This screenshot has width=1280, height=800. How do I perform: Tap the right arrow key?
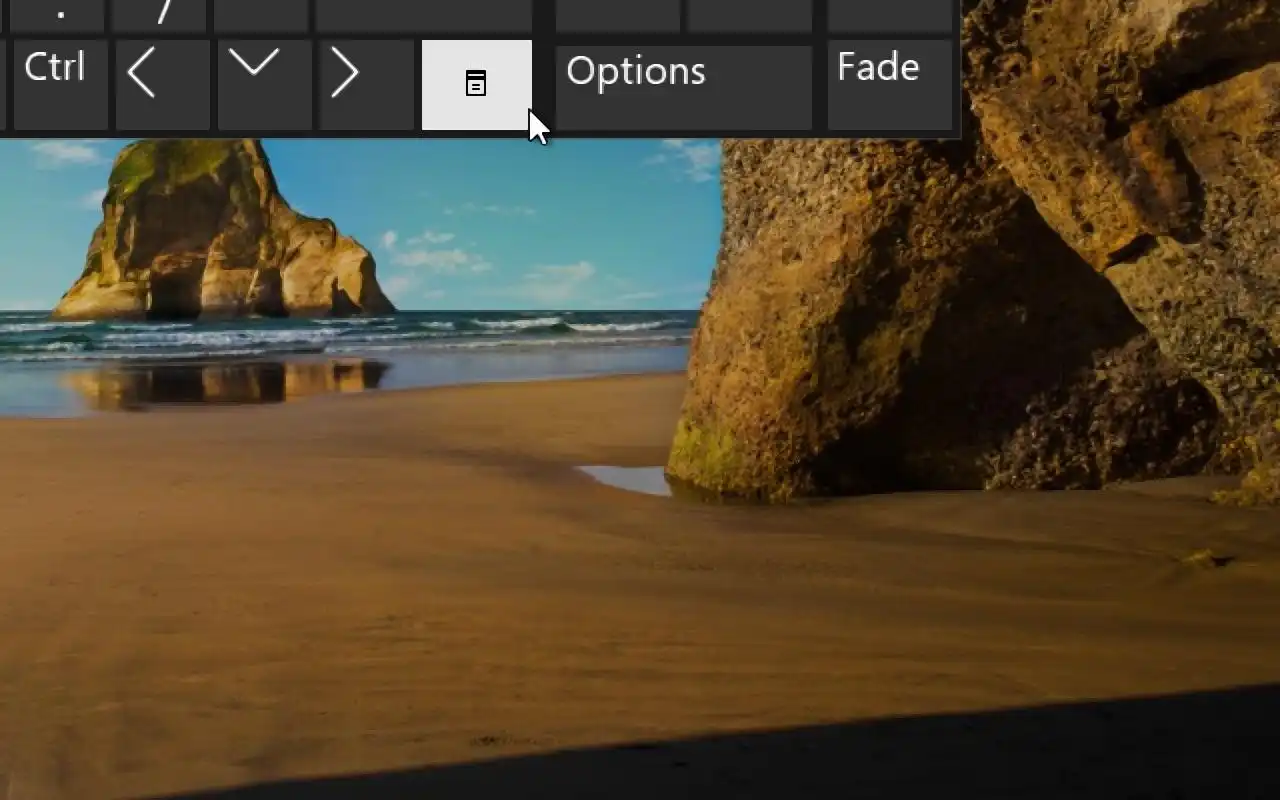pyautogui.click(x=367, y=85)
